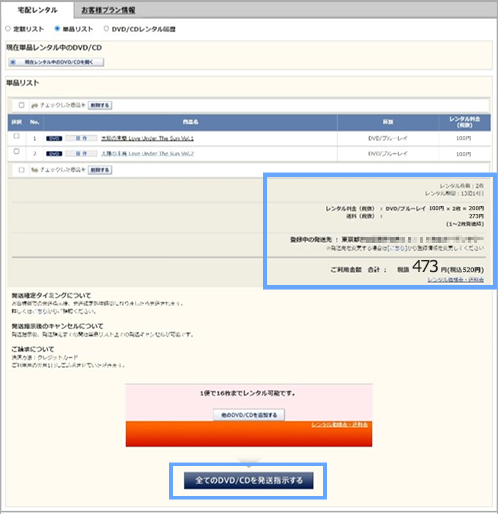Screen dimensions: 498x514
Task: Switch to the お客様プラン情報 tab
Action: click(x=108, y=10)
